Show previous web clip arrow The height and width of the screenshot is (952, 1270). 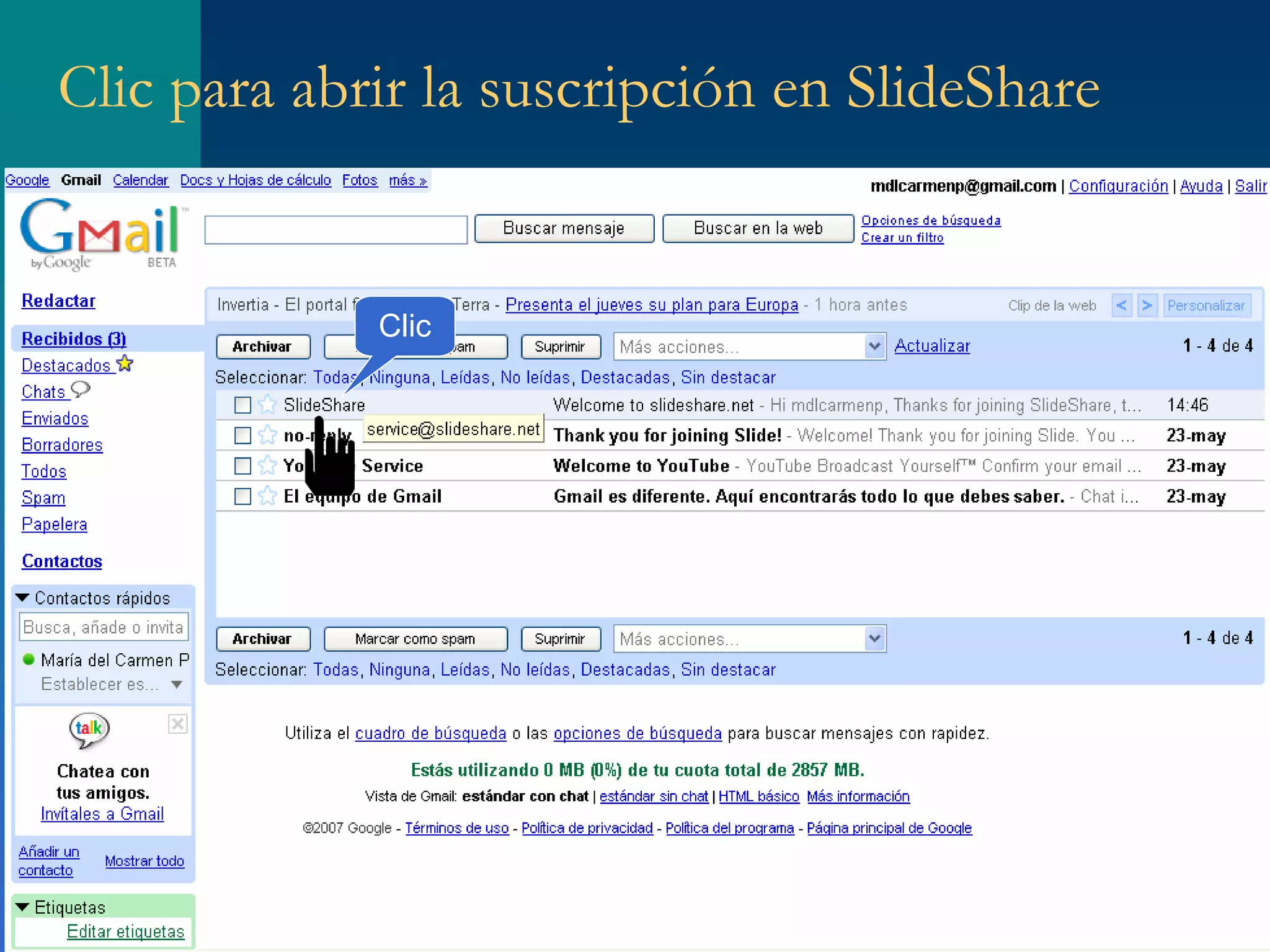tap(1121, 306)
